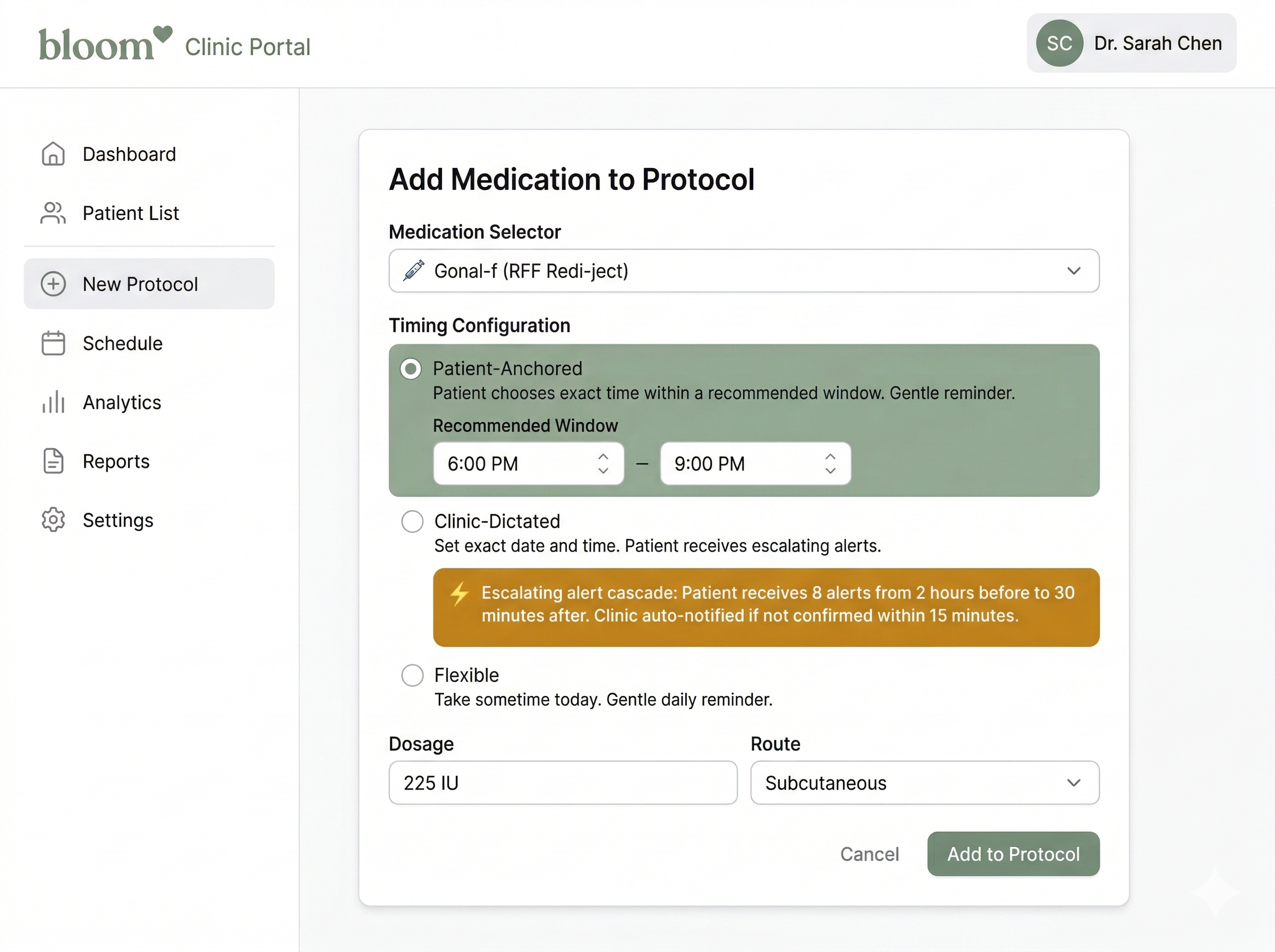
Task: Go to Analytics in the sidebar
Action: click(x=122, y=402)
